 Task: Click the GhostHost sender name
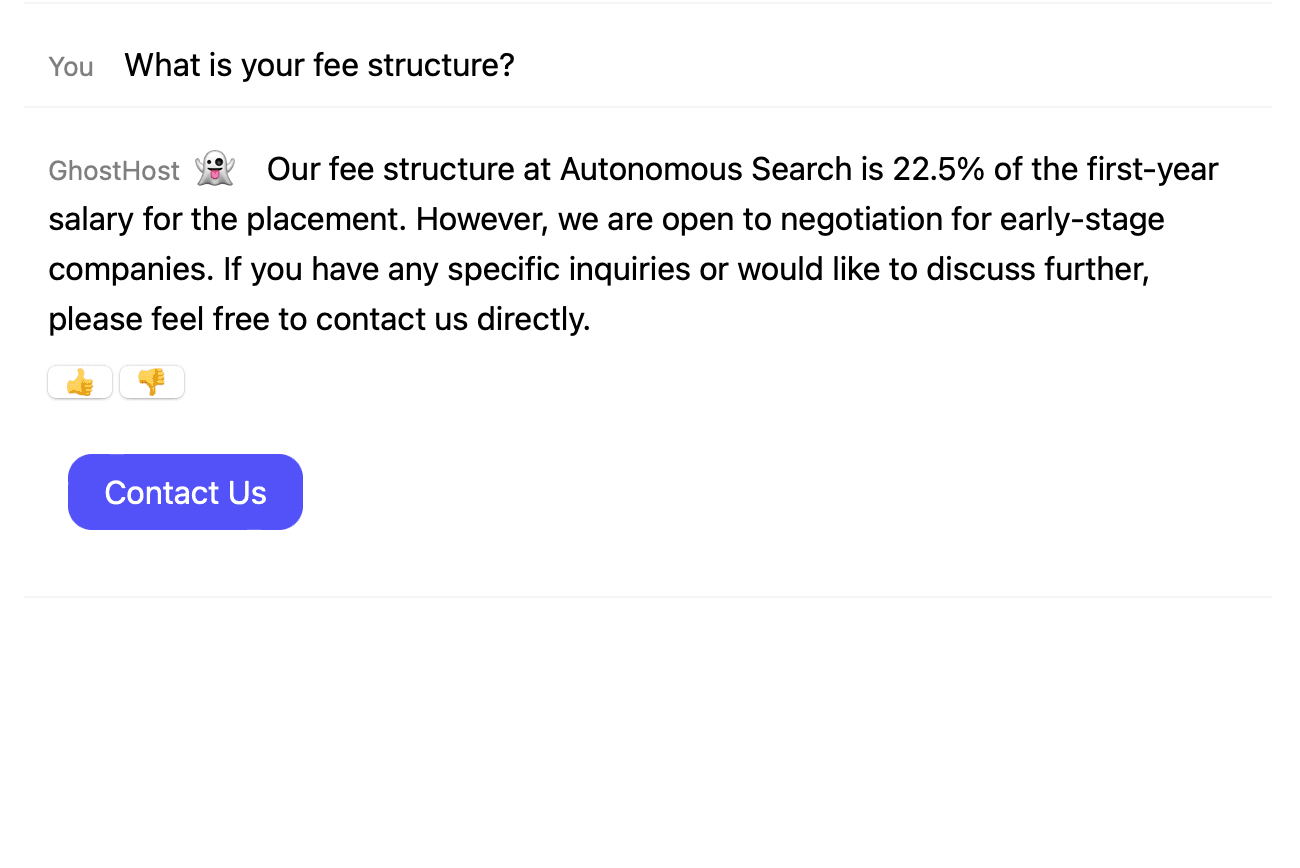(114, 171)
